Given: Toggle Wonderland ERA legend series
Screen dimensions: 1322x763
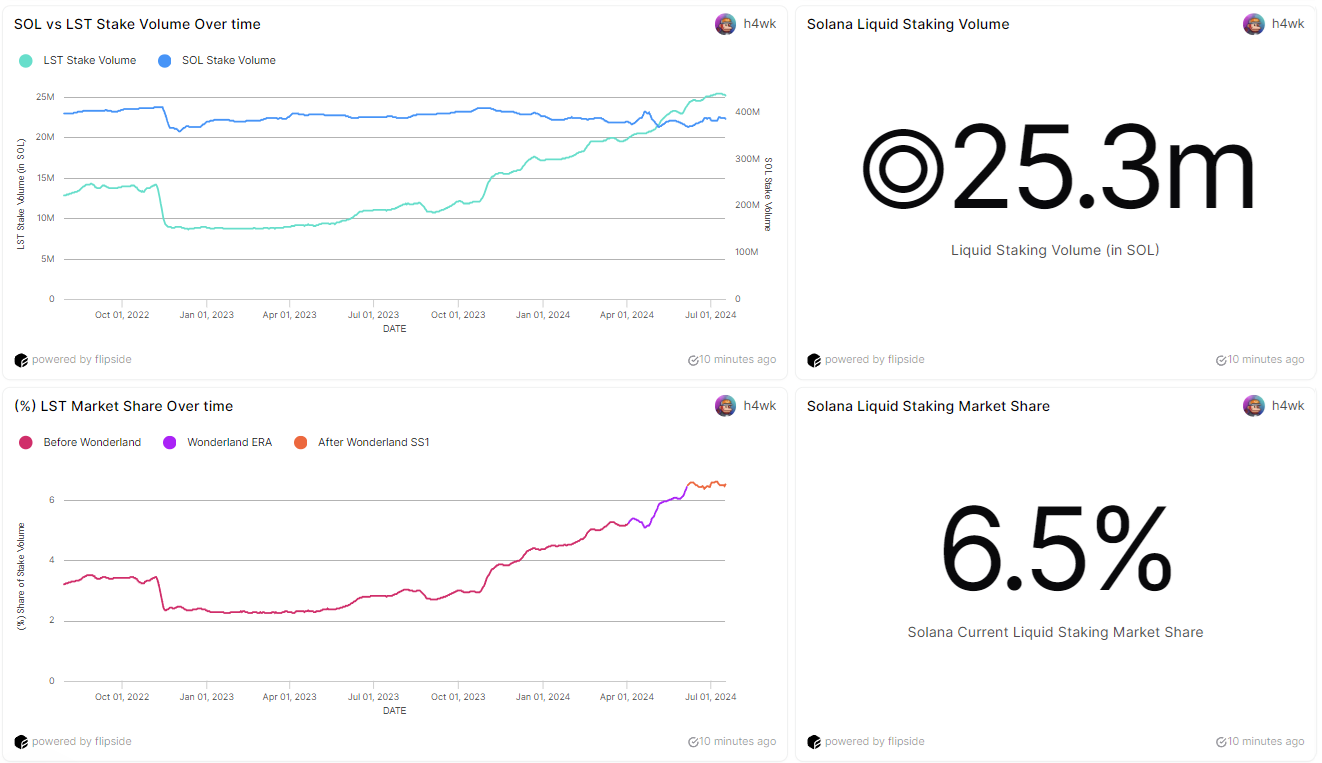Looking at the screenshot, I should click(x=229, y=442).
